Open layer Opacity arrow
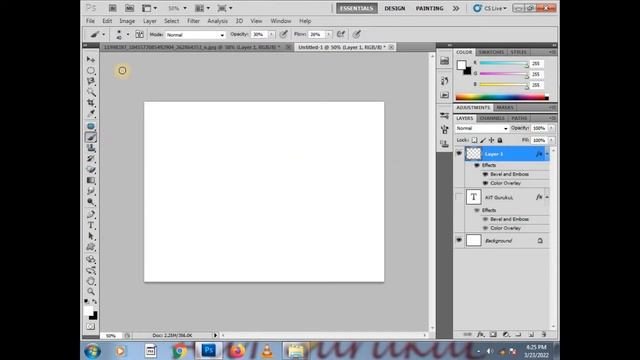The height and width of the screenshot is (360, 640). point(551,128)
